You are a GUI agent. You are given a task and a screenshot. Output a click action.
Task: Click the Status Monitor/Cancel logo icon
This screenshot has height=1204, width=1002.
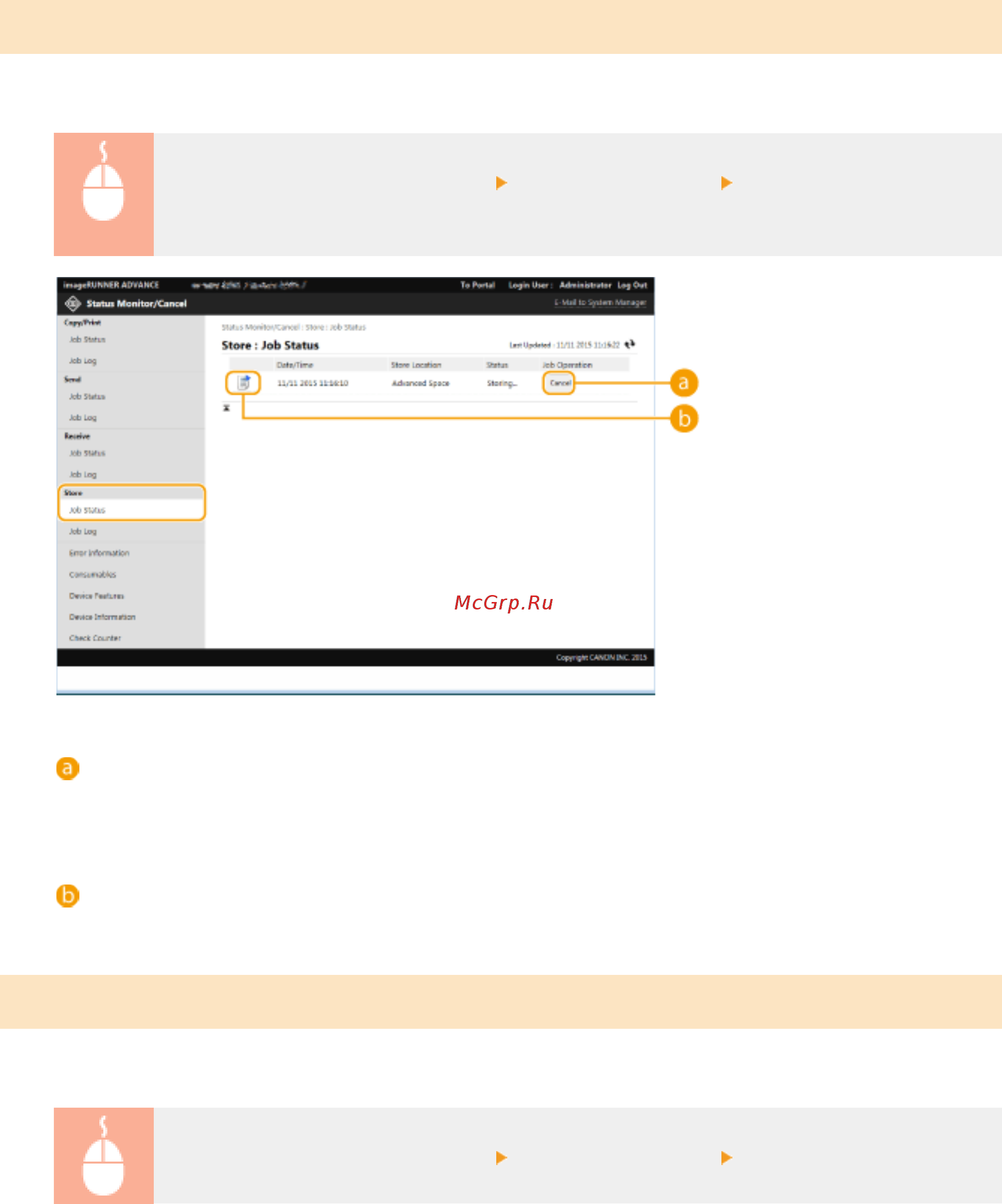(72, 303)
